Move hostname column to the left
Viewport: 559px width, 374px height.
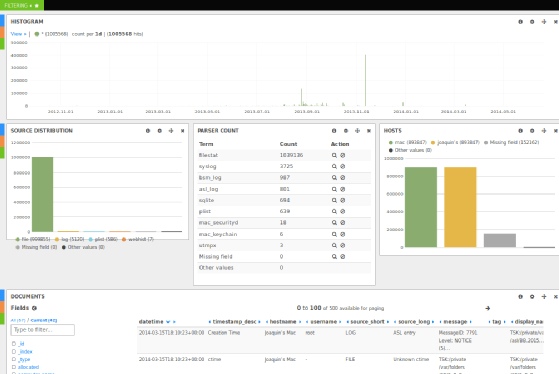[267, 322]
